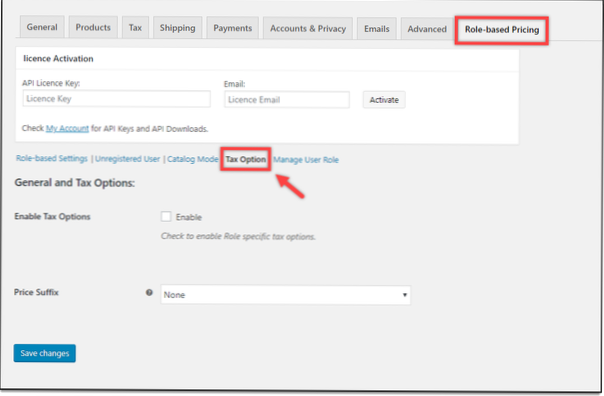Select the Tax Option section
Screen dimensions: 604x396
(x=246, y=159)
